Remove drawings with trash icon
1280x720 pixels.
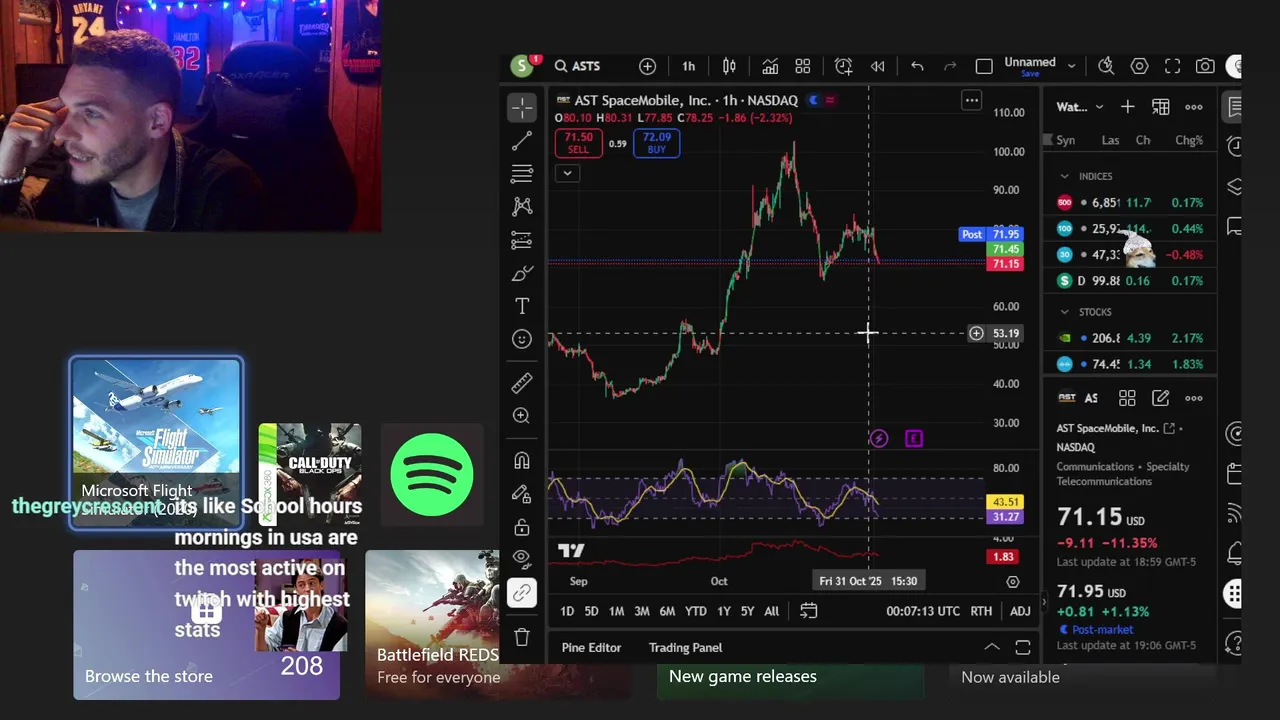click(522, 637)
